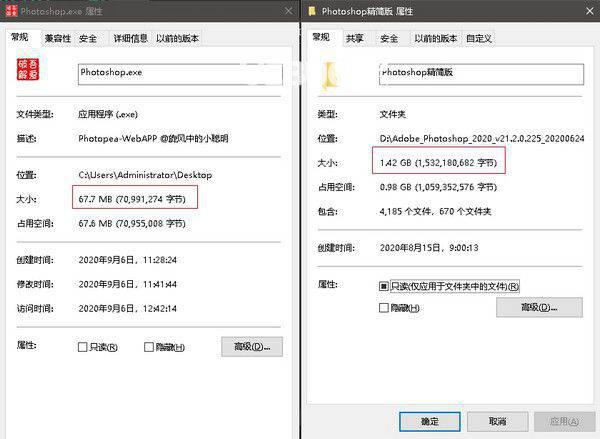The image size is (600, 439).
Task: Click the type value 文件夹
Action: pos(393,114)
